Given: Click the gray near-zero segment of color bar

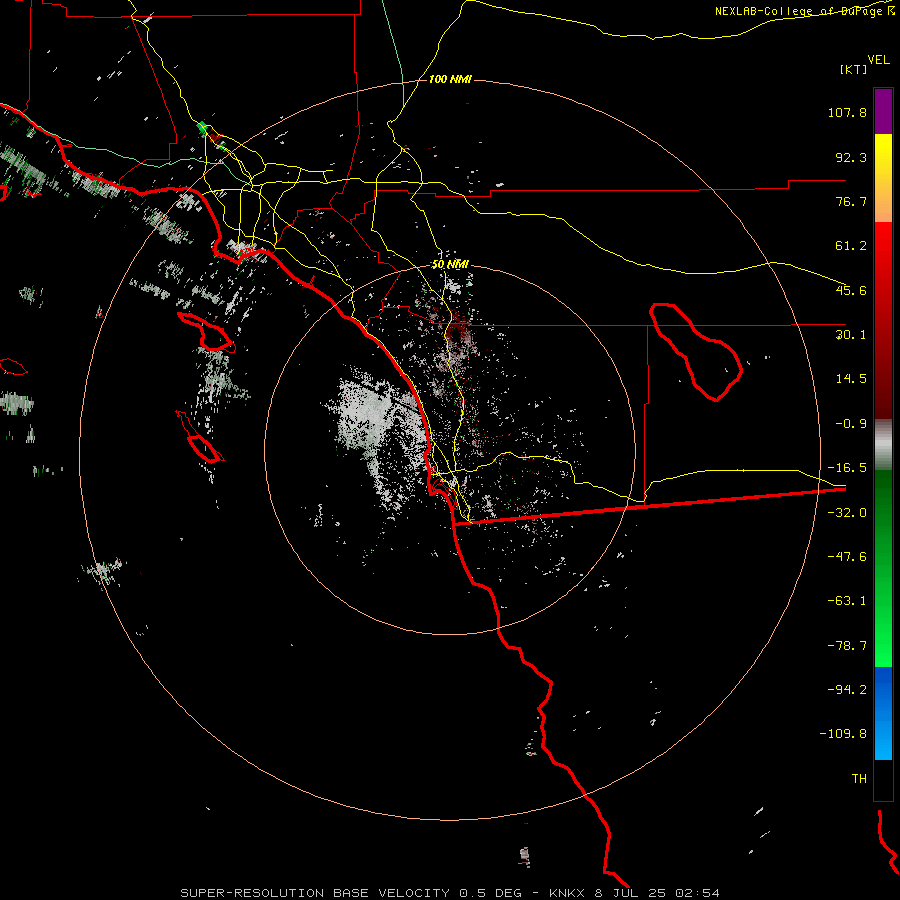Looking at the screenshot, I should [883, 444].
